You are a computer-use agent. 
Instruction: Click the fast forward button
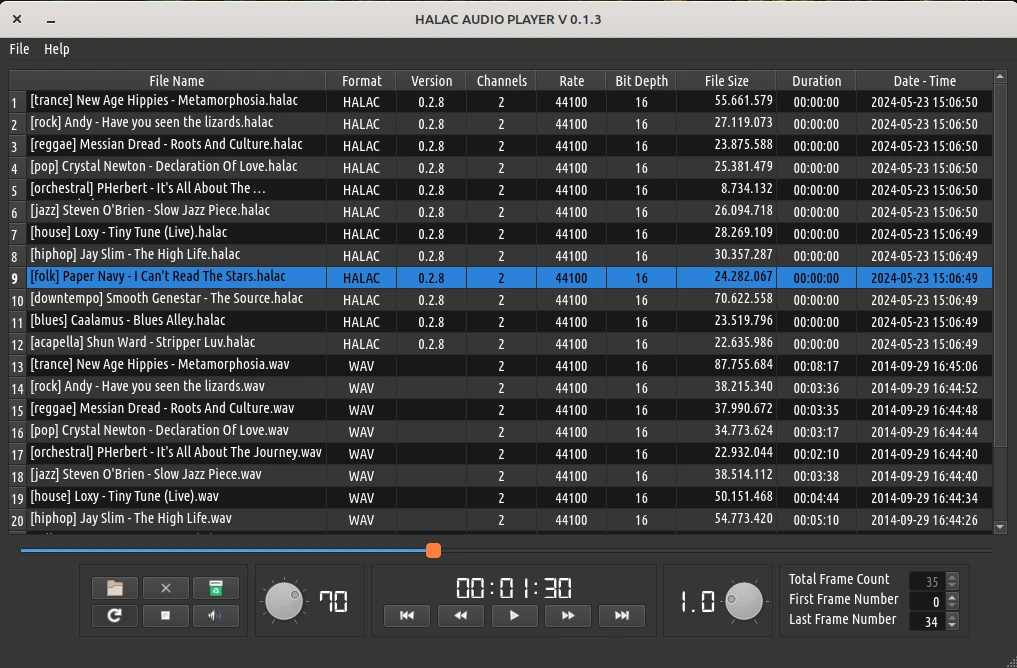point(568,616)
